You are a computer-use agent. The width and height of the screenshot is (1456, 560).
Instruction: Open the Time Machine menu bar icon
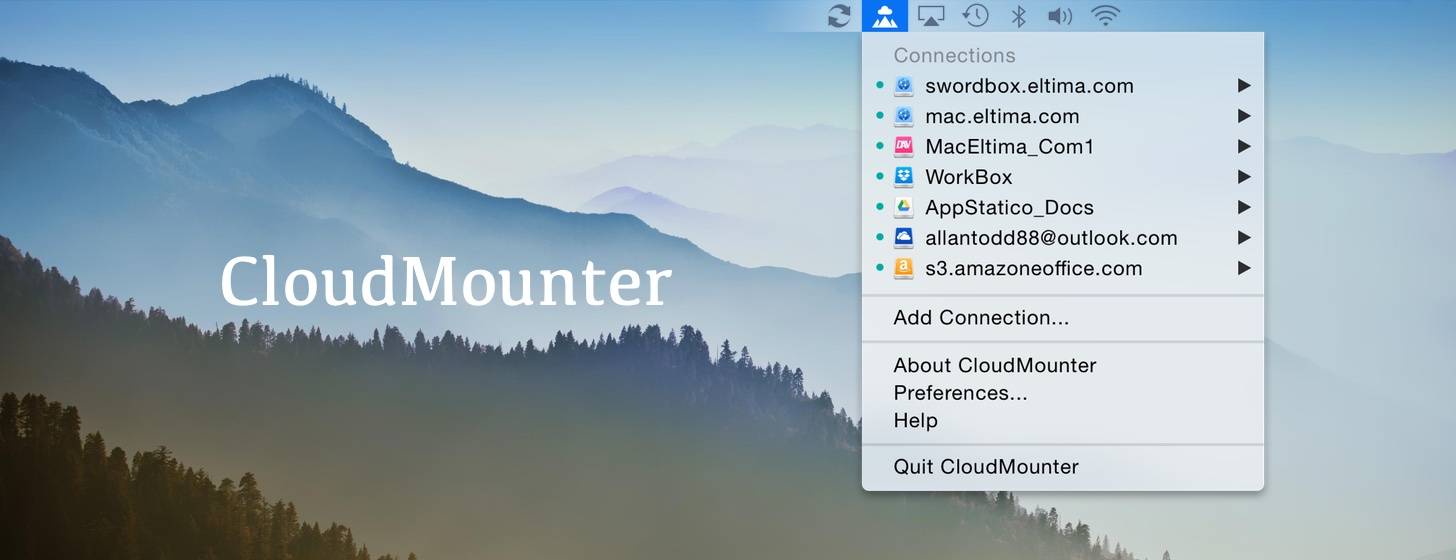tap(976, 16)
